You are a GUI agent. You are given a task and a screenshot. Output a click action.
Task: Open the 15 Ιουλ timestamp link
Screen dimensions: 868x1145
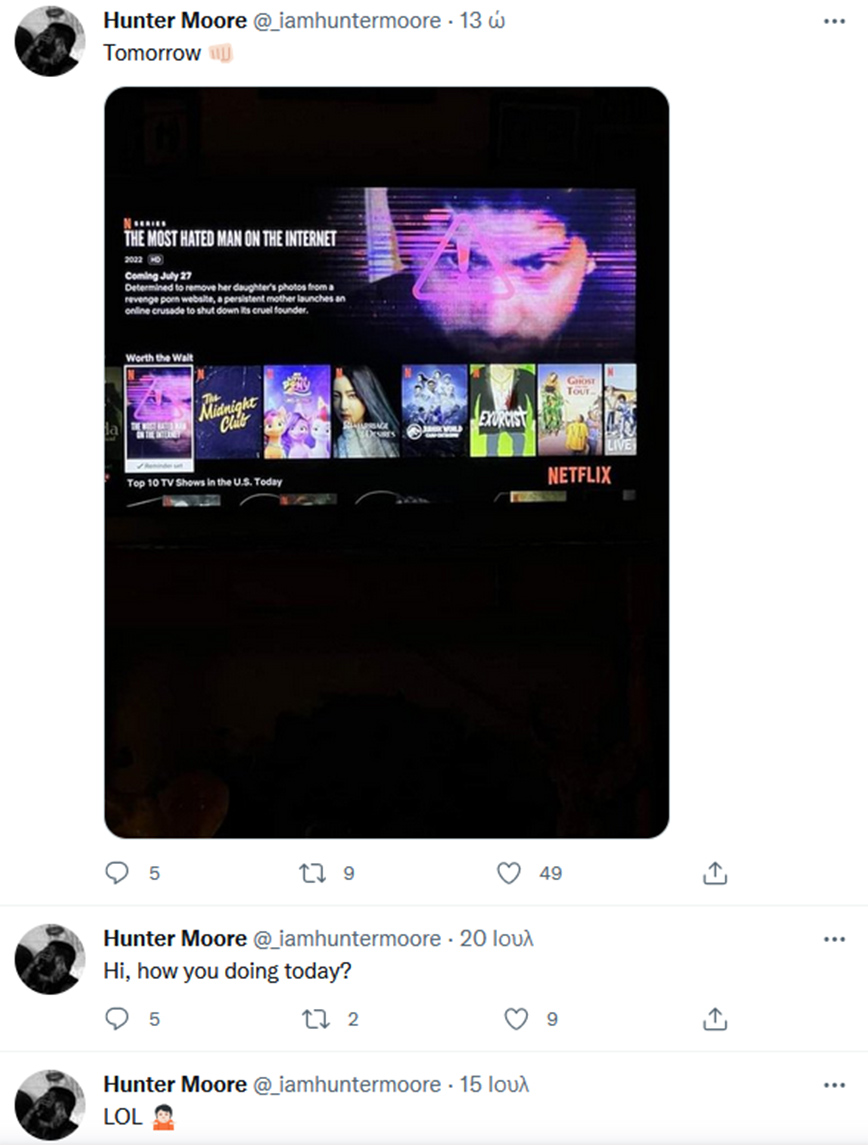494,1084
